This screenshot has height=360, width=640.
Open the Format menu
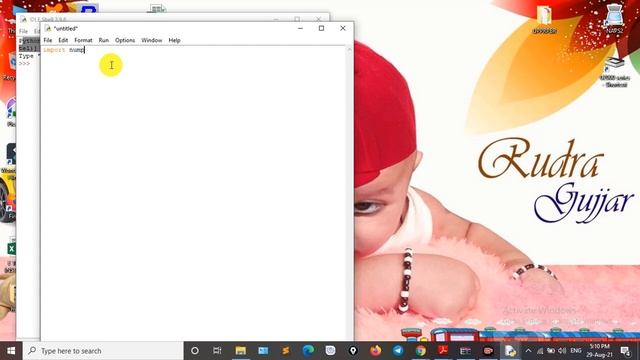(83, 40)
